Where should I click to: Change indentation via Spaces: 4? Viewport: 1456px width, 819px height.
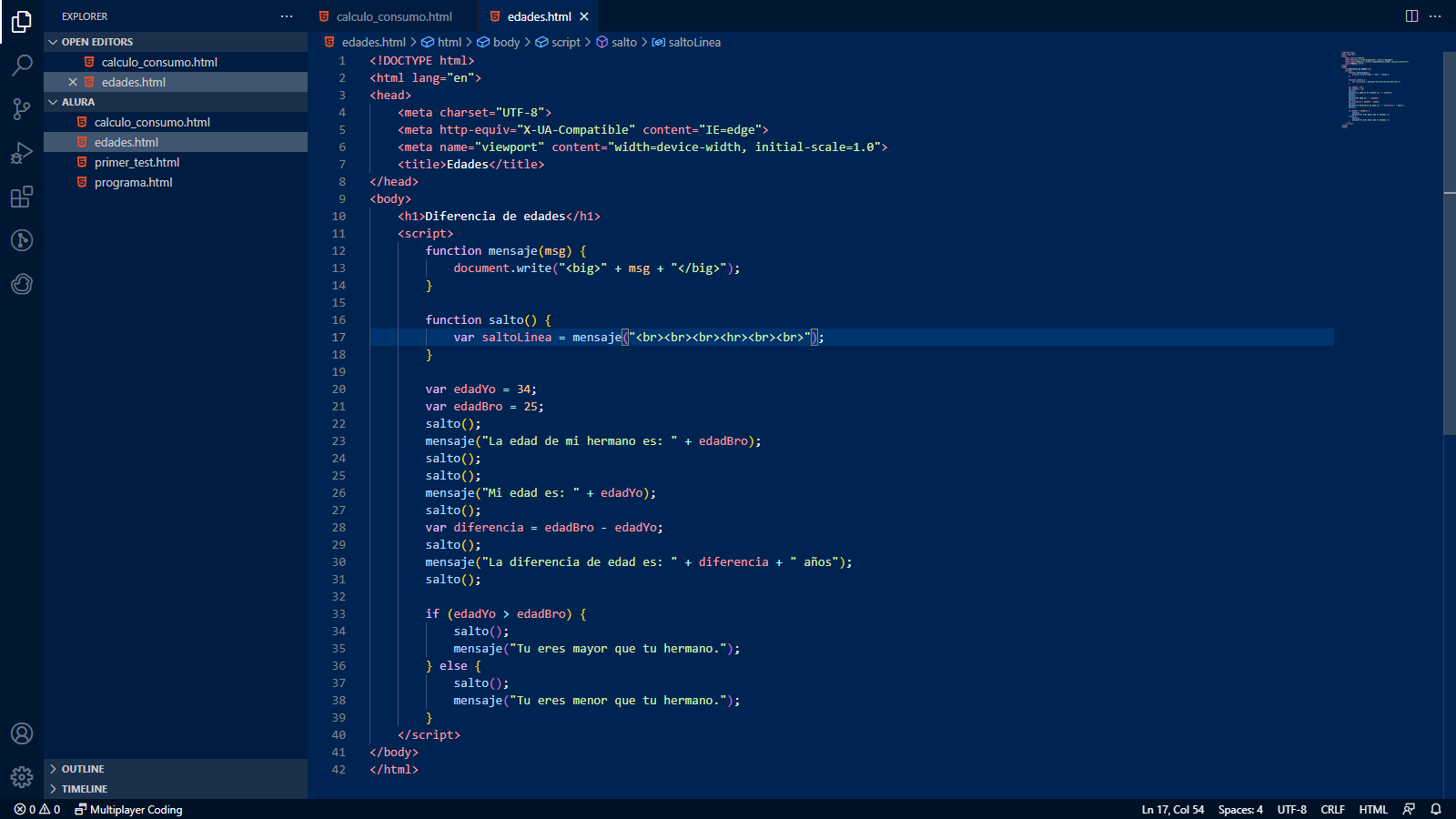[1240, 809]
